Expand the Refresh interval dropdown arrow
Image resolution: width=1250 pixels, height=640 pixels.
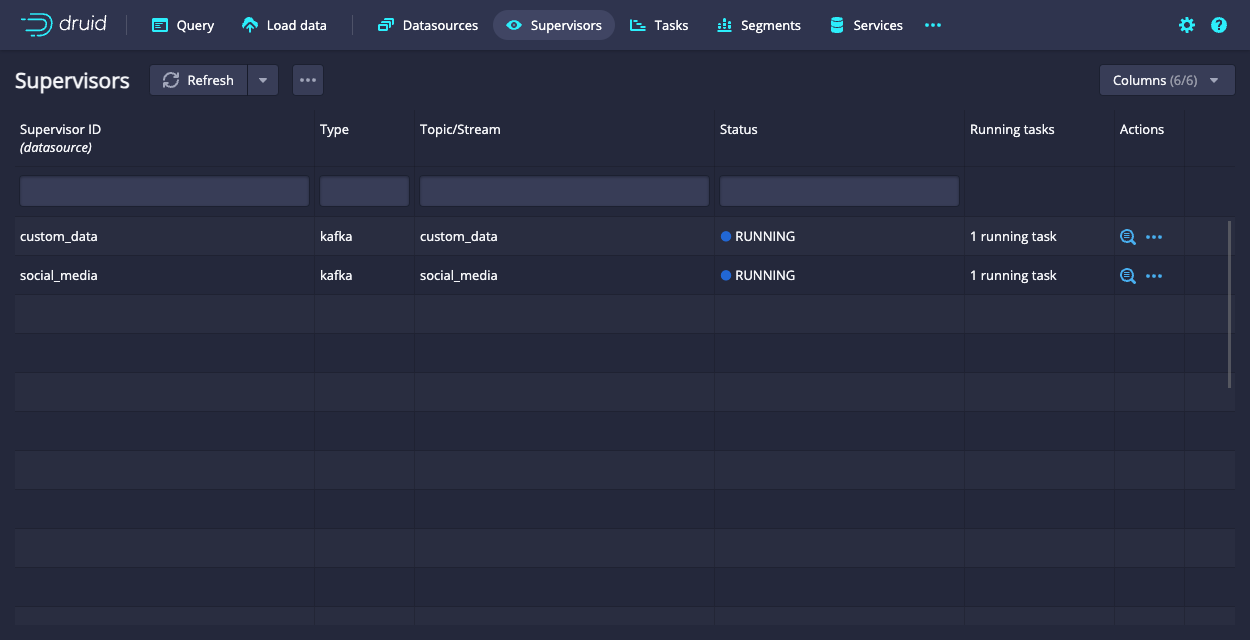tap(263, 80)
